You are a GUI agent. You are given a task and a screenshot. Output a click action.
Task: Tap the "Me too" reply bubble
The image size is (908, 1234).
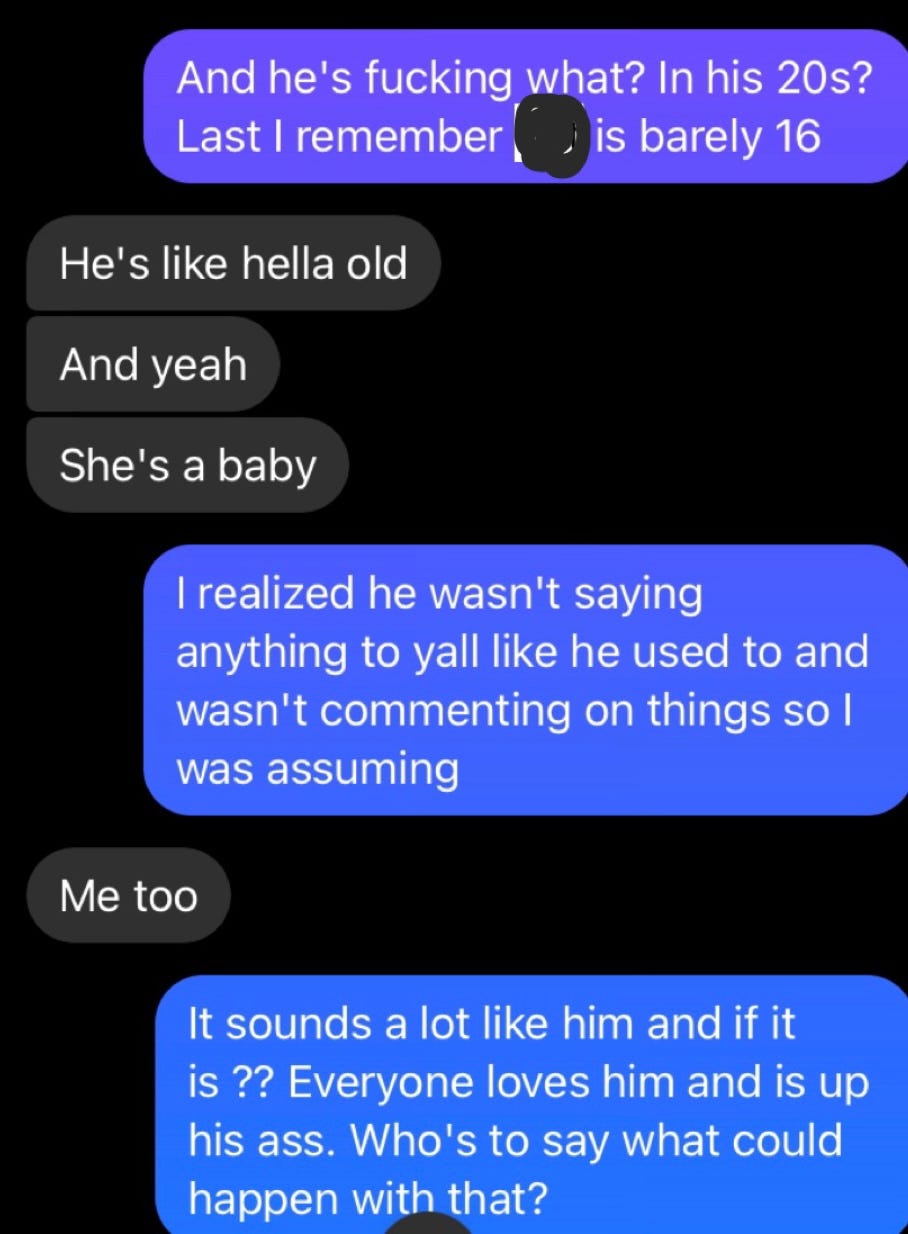129,895
